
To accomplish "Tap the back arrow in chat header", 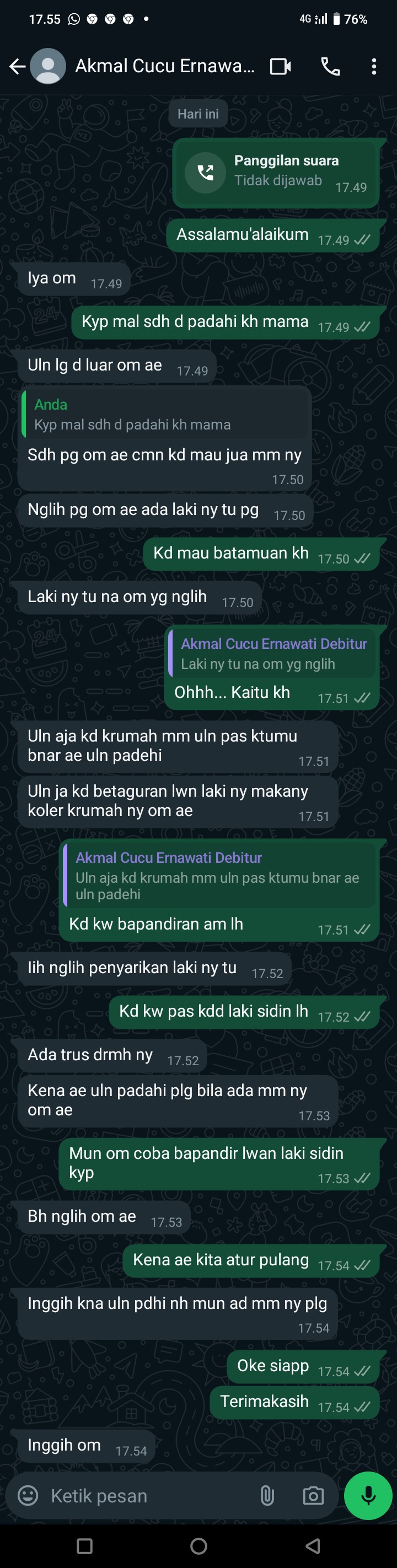I will click(18, 66).
